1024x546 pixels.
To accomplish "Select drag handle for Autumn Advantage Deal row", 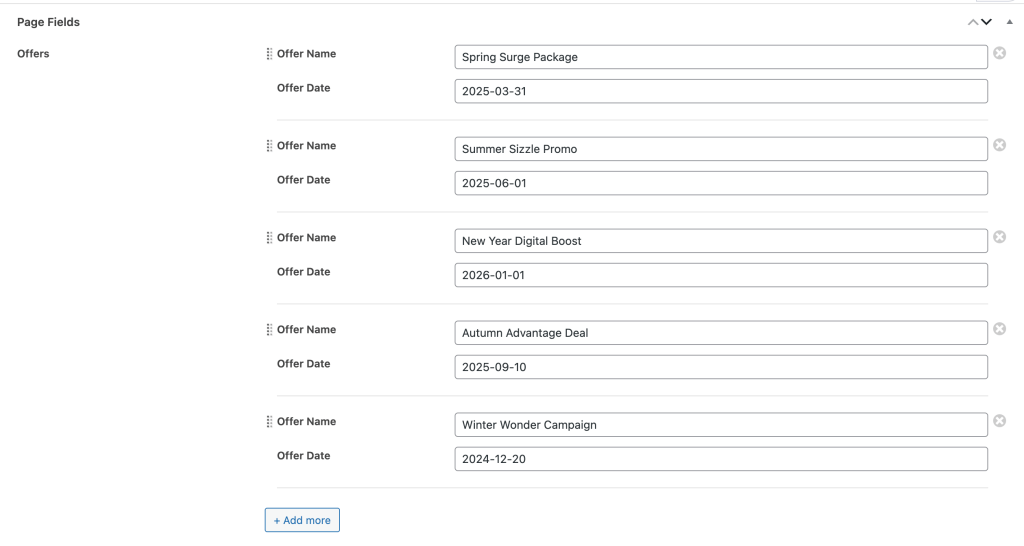I will click(269, 330).
